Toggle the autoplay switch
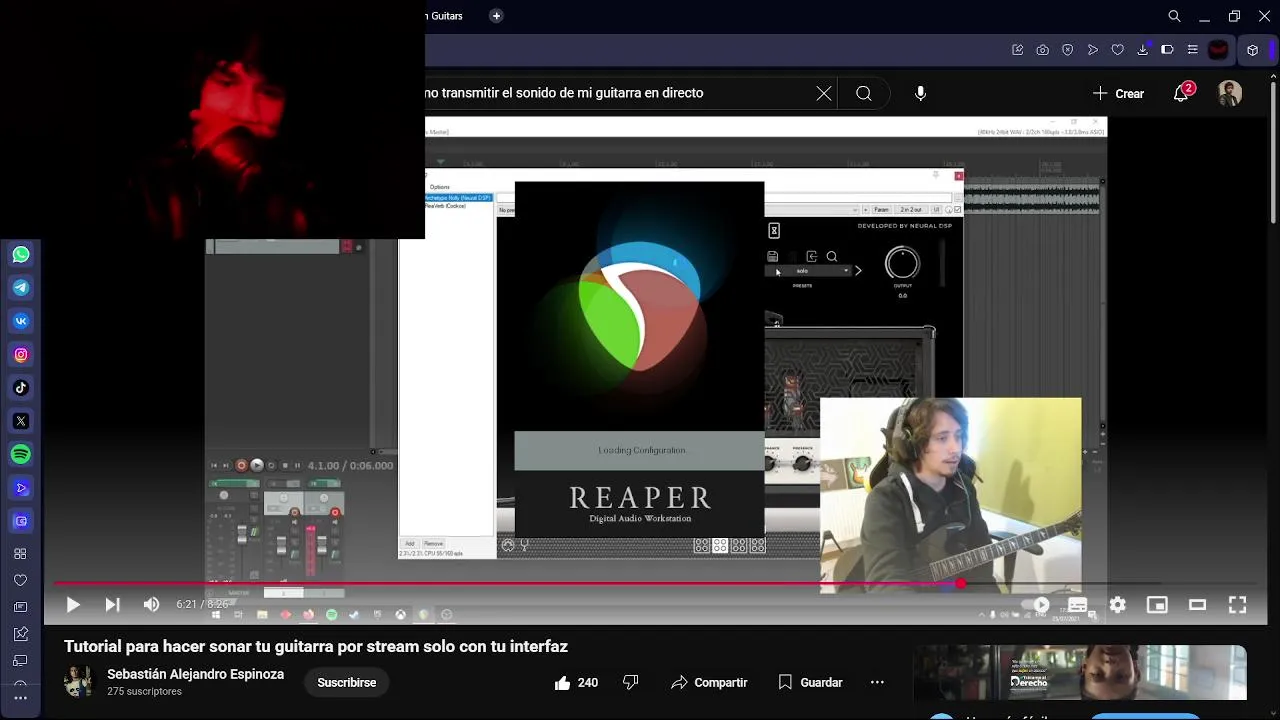 tap(1038, 605)
